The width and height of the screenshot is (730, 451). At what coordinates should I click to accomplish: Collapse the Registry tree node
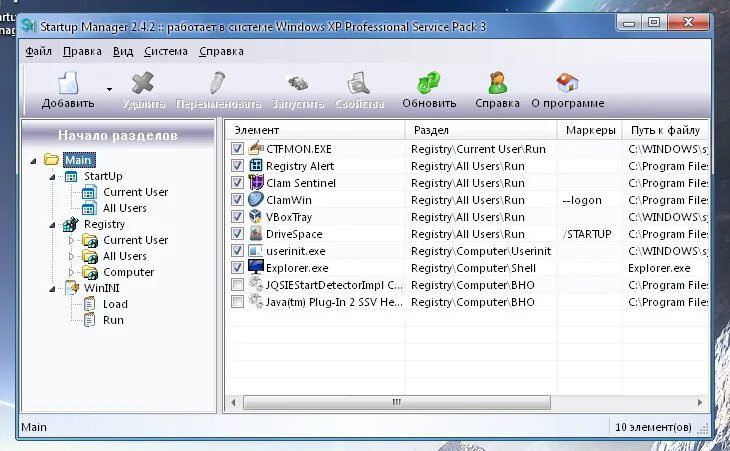pos(52,225)
